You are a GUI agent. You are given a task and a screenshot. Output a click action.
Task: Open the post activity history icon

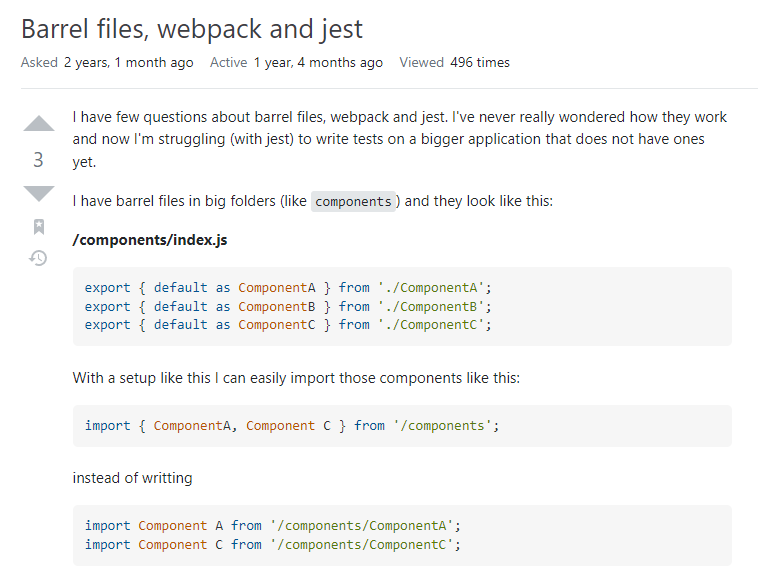pos(38,258)
